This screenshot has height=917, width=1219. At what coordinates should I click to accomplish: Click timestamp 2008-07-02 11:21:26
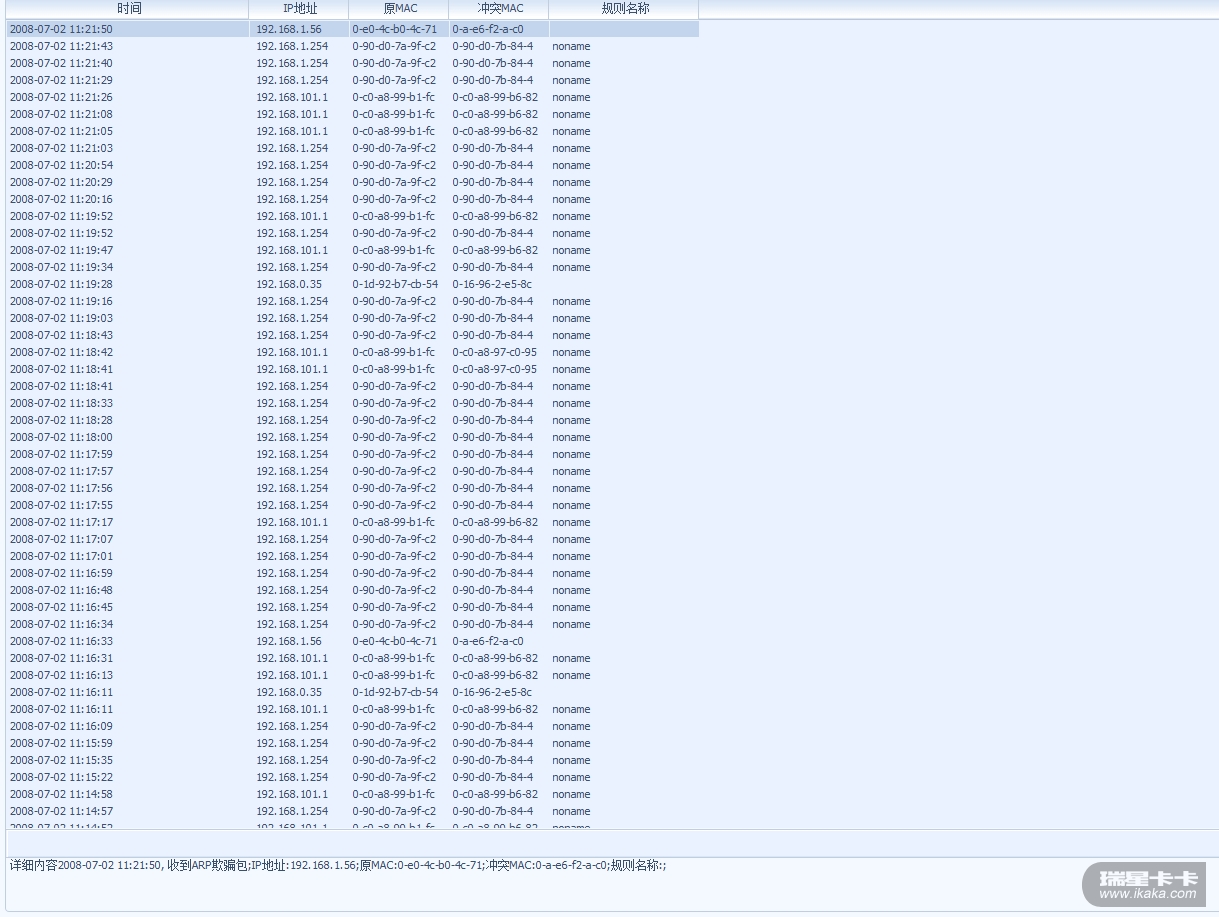pos(61,97)
